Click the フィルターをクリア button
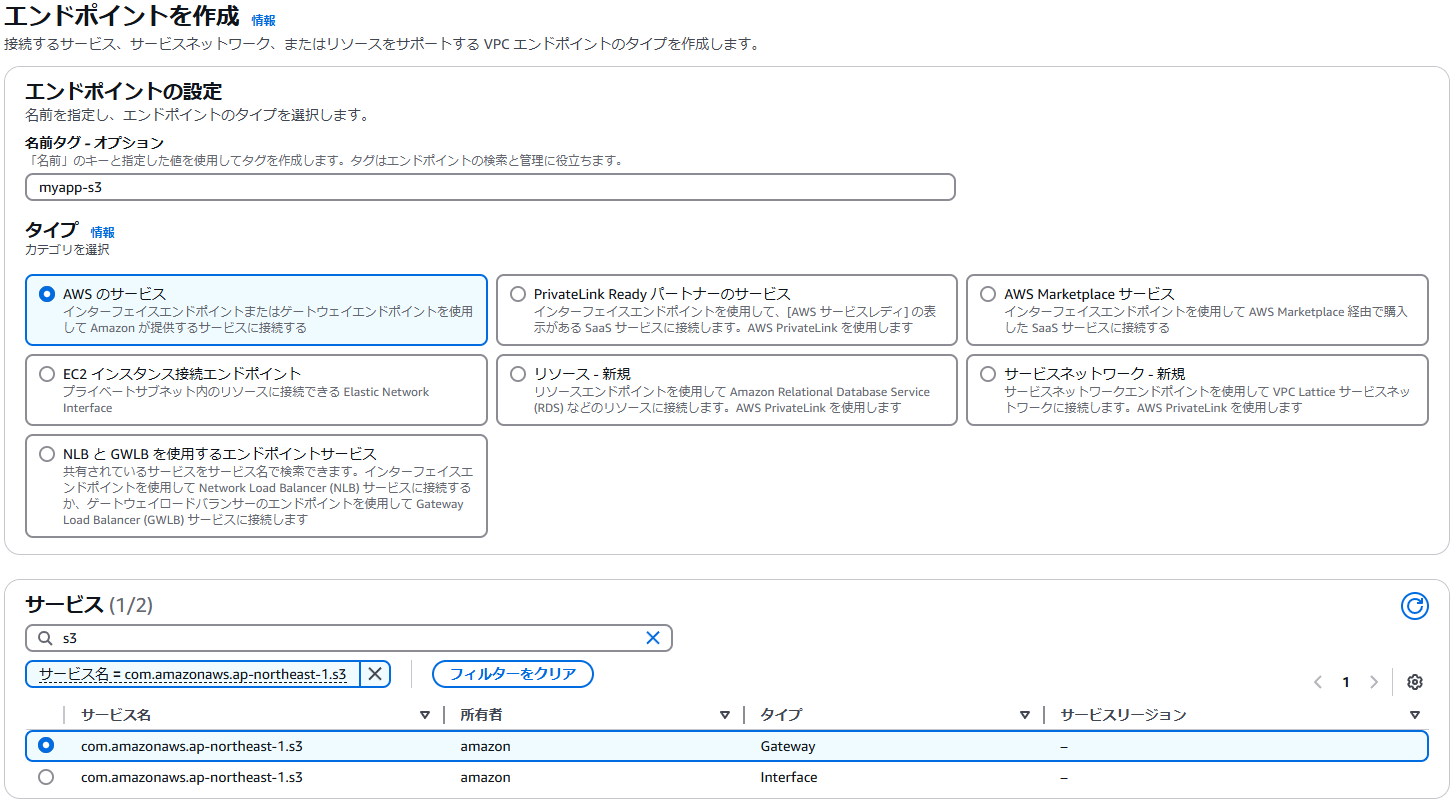Image resolution: width=1455 pixels, height=806 pixels. pyautogui.click(x=512, y=674)
